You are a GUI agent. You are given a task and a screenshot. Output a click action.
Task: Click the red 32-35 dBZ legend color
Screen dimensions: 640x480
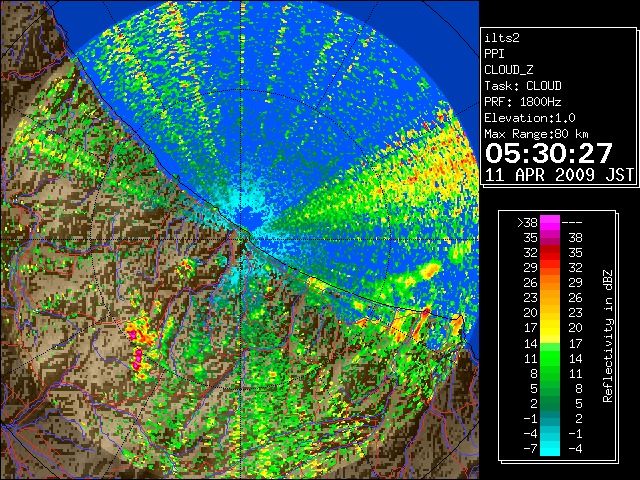550,252
